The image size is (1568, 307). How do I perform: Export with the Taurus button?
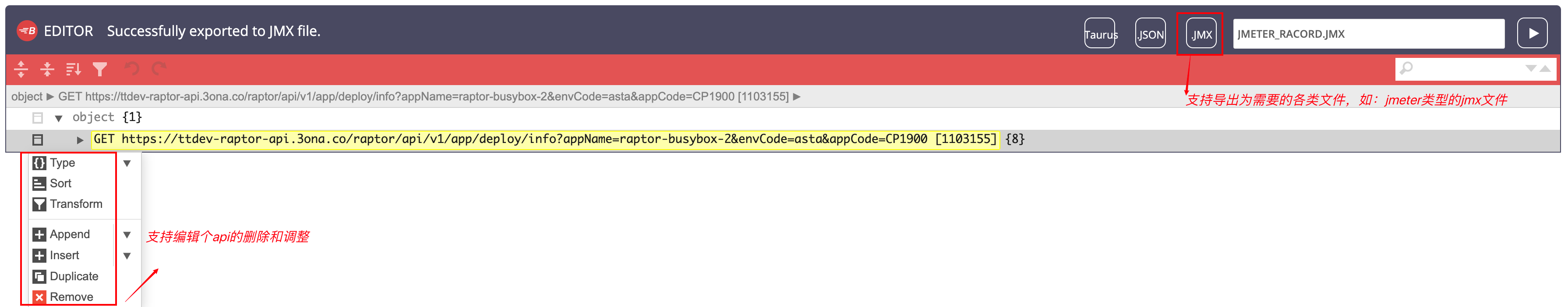tap(1100, 33)
